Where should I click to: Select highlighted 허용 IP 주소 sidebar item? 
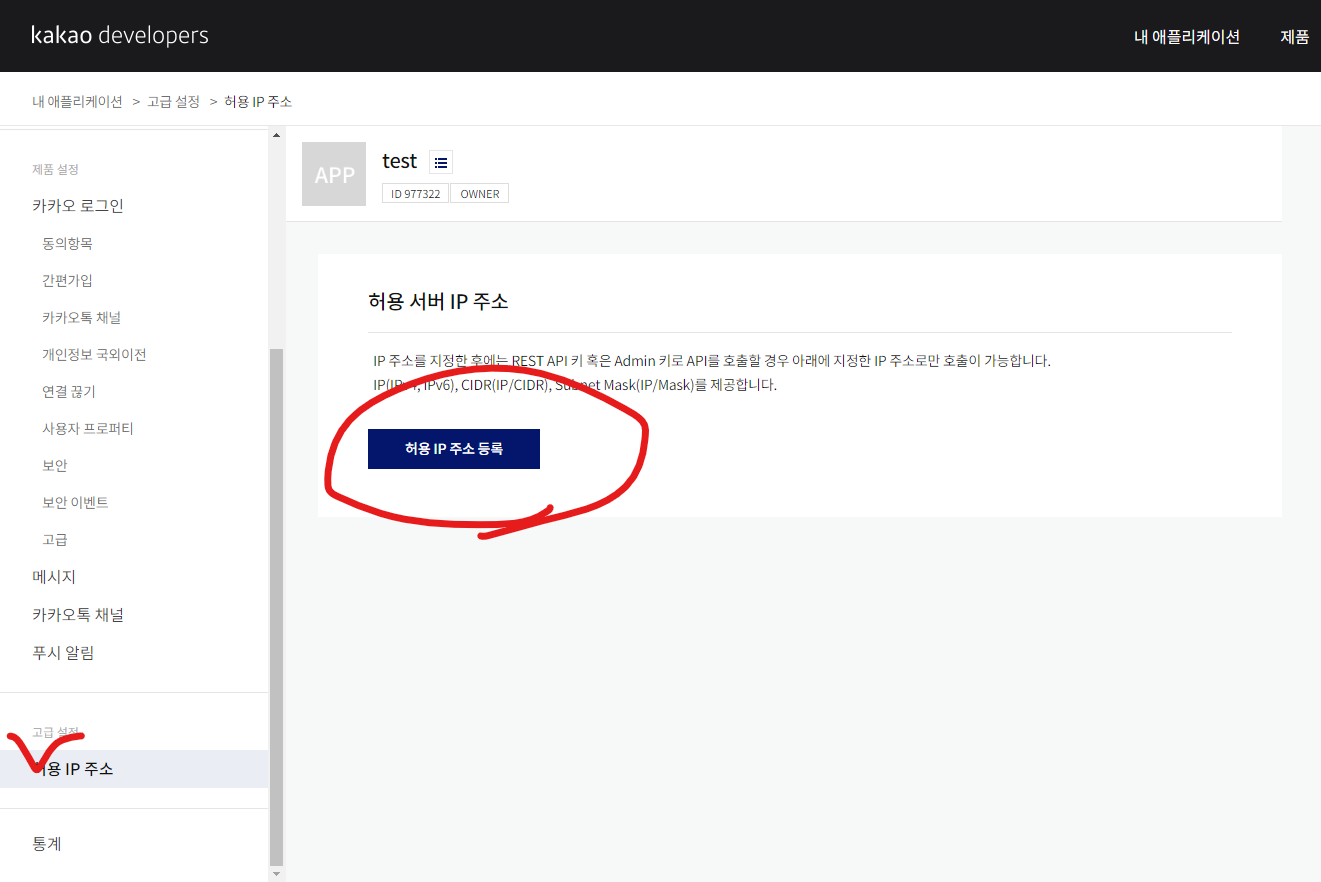click(134, 769)
